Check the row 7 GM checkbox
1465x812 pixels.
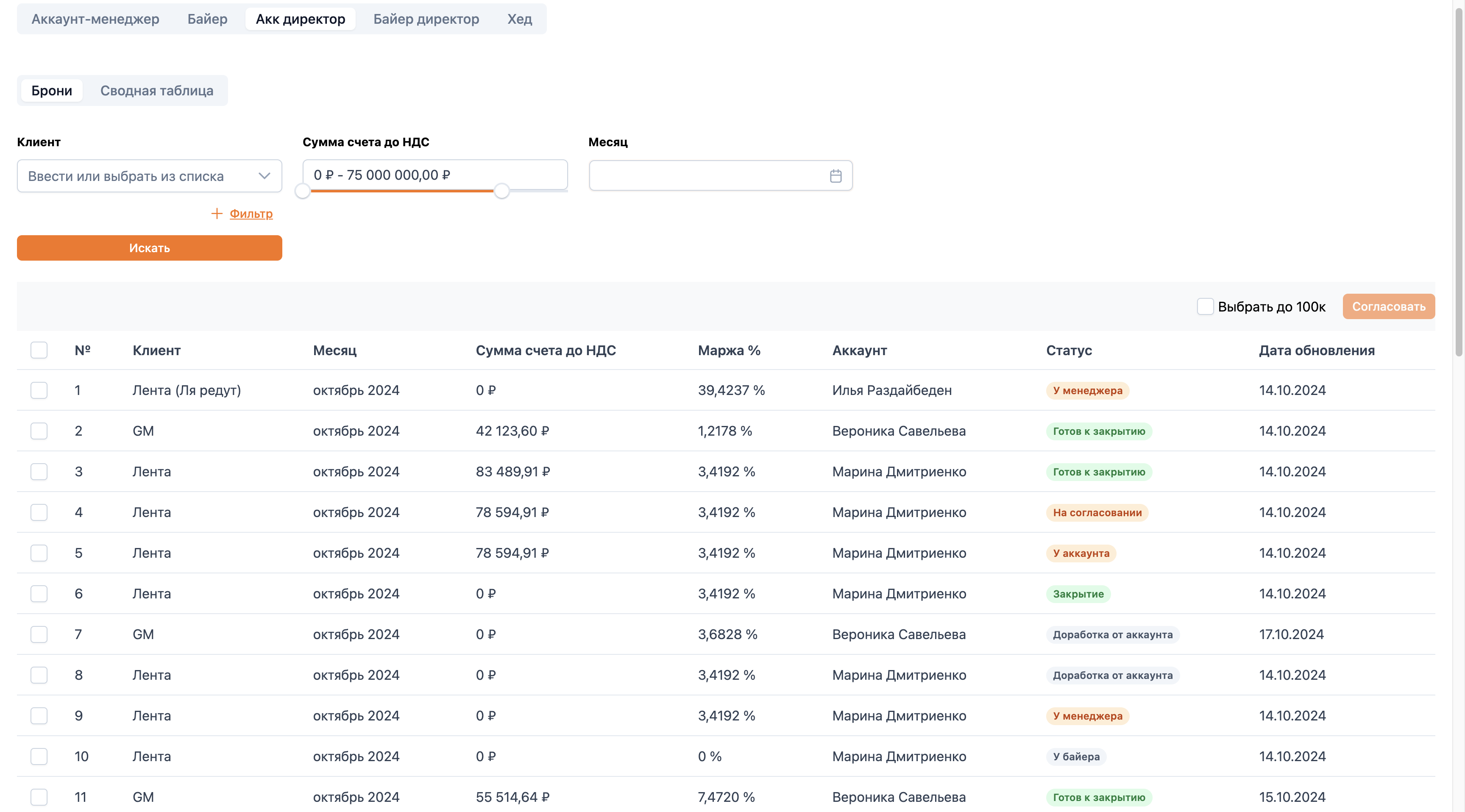point(39,634)
